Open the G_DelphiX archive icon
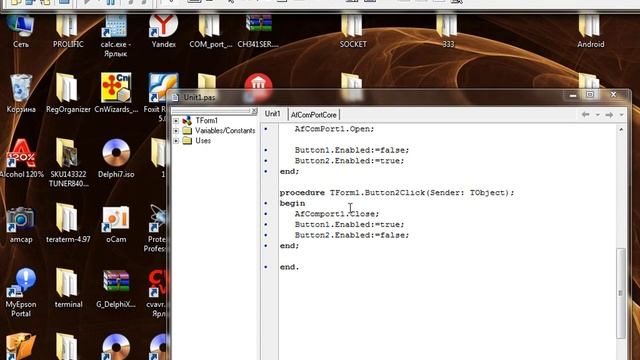Viewport: 640px width, 360px height. click(116, 288)
